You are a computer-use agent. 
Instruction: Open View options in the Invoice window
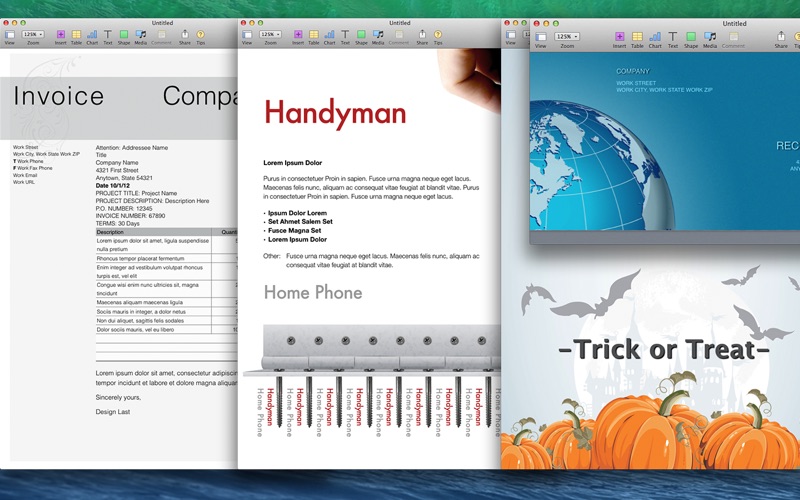pos(10,35)
